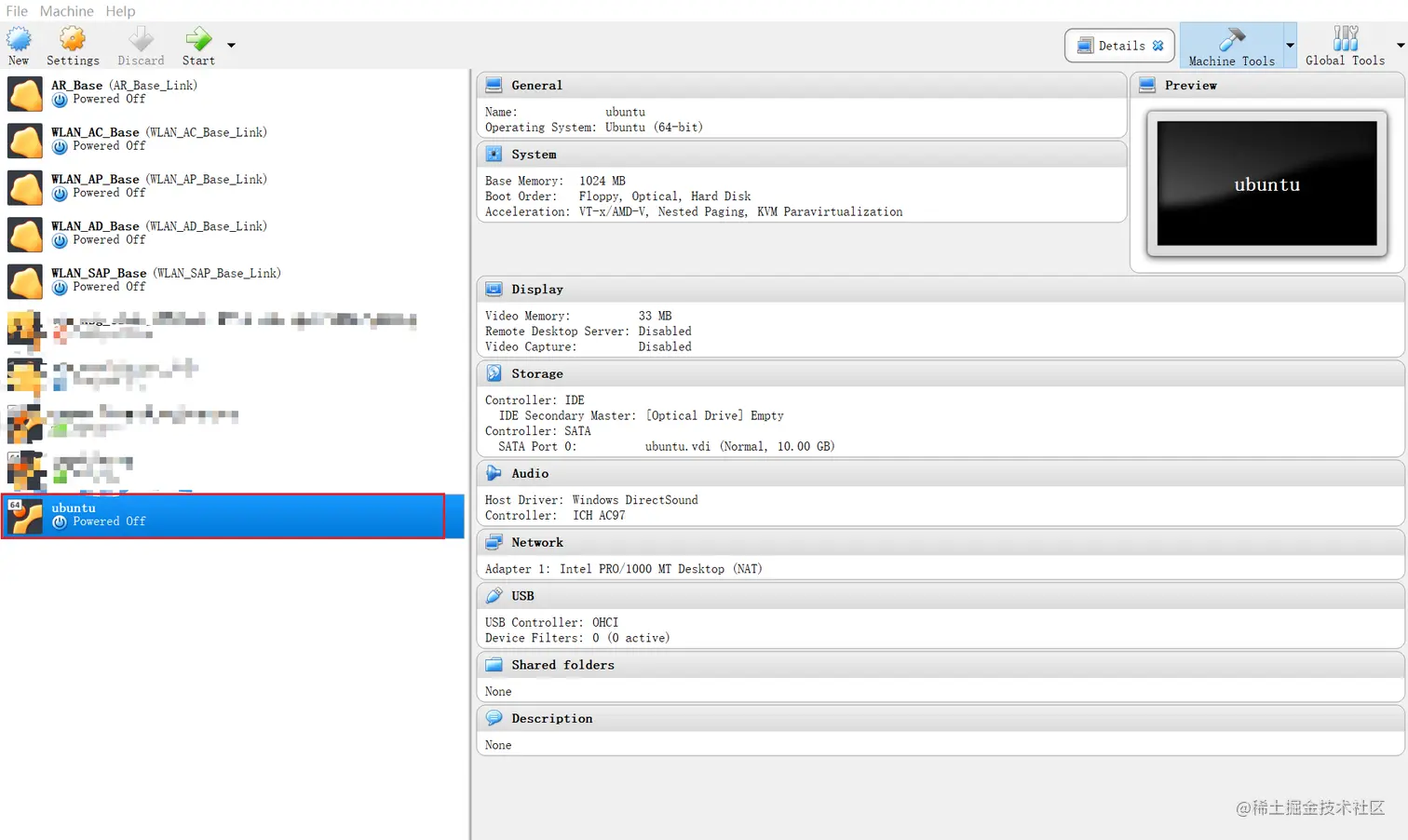Open the Machine menu
Screen dimensions: 1408x840
pyautogui.click(x=66, y=11)
